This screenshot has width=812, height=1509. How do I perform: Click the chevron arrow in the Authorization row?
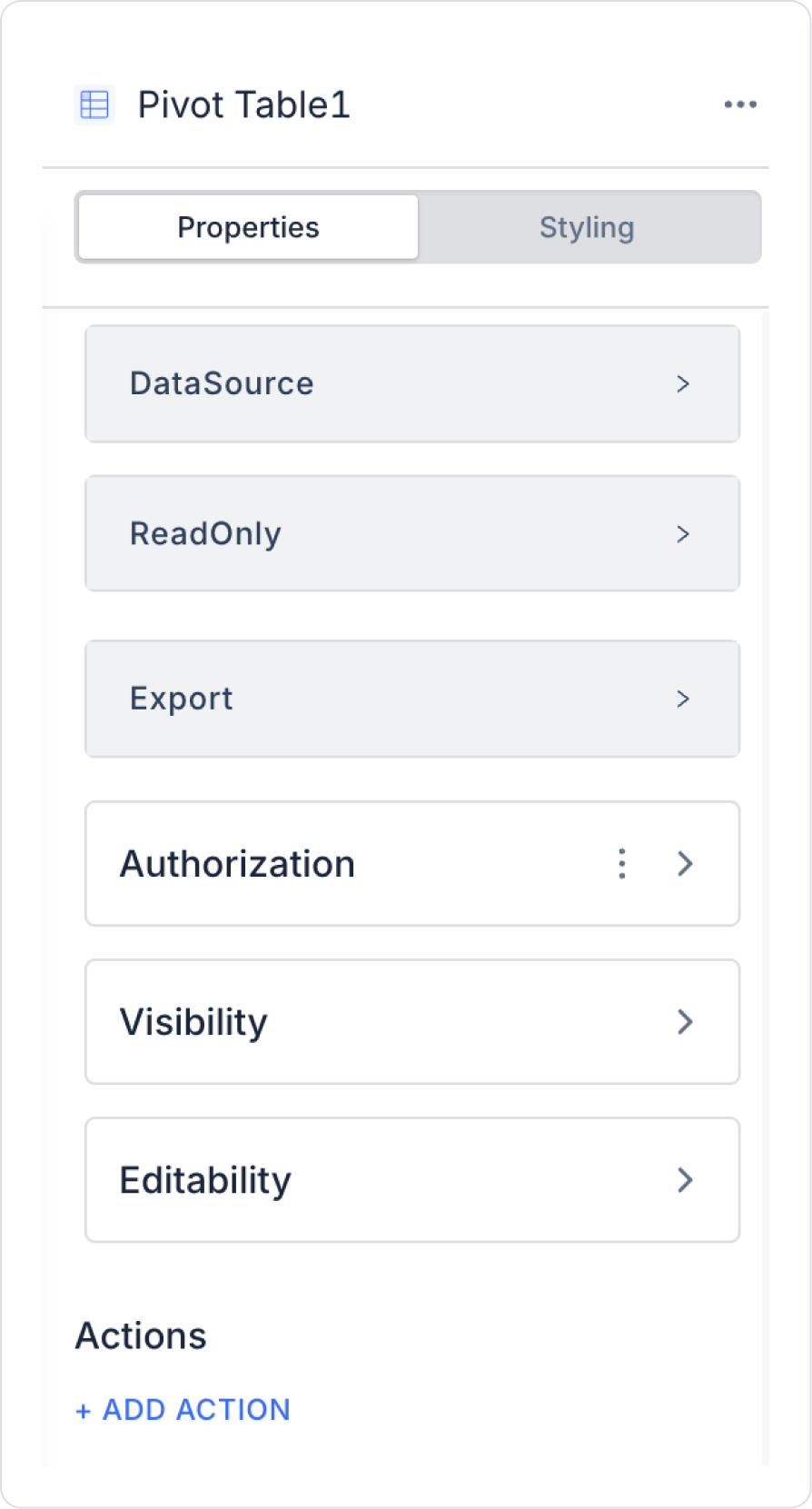686,863
